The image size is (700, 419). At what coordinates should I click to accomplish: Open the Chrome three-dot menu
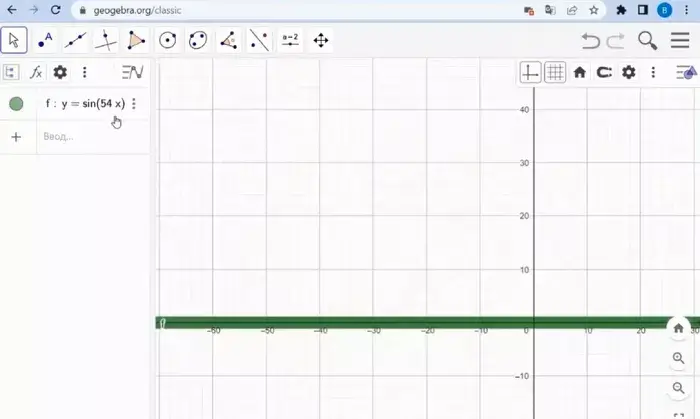[687, 10]
